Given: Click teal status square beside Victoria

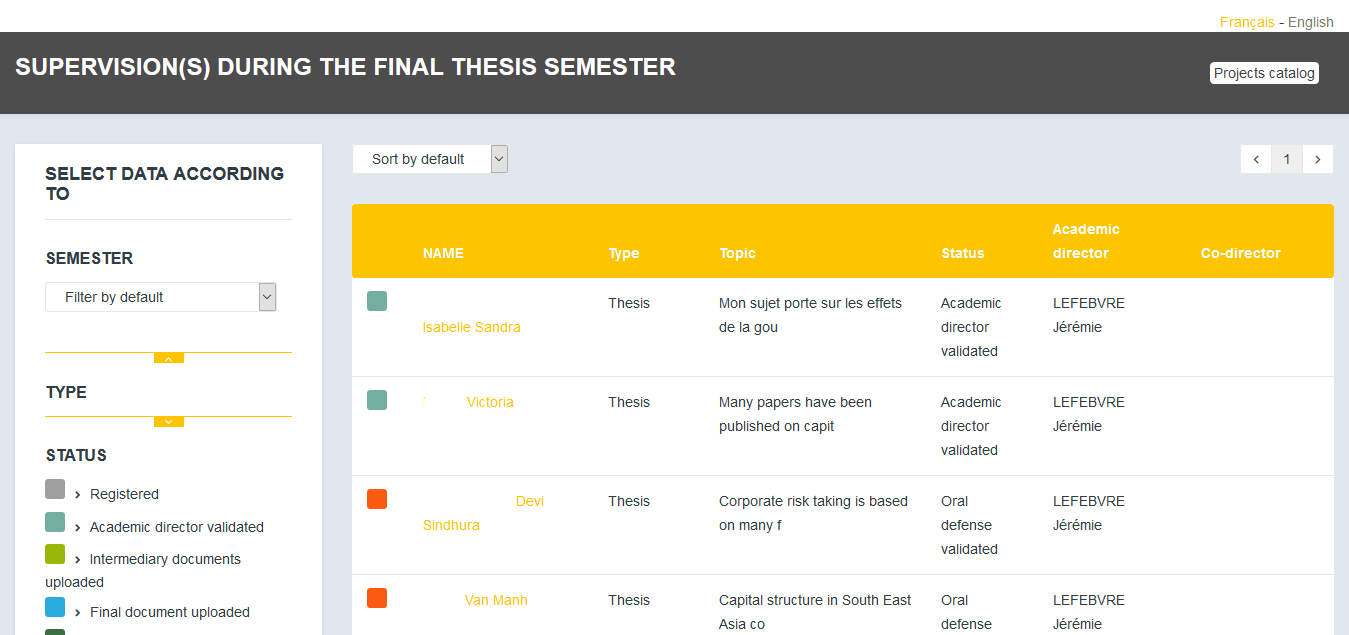Looking at the screenshot, I should [x=377, y=400].
